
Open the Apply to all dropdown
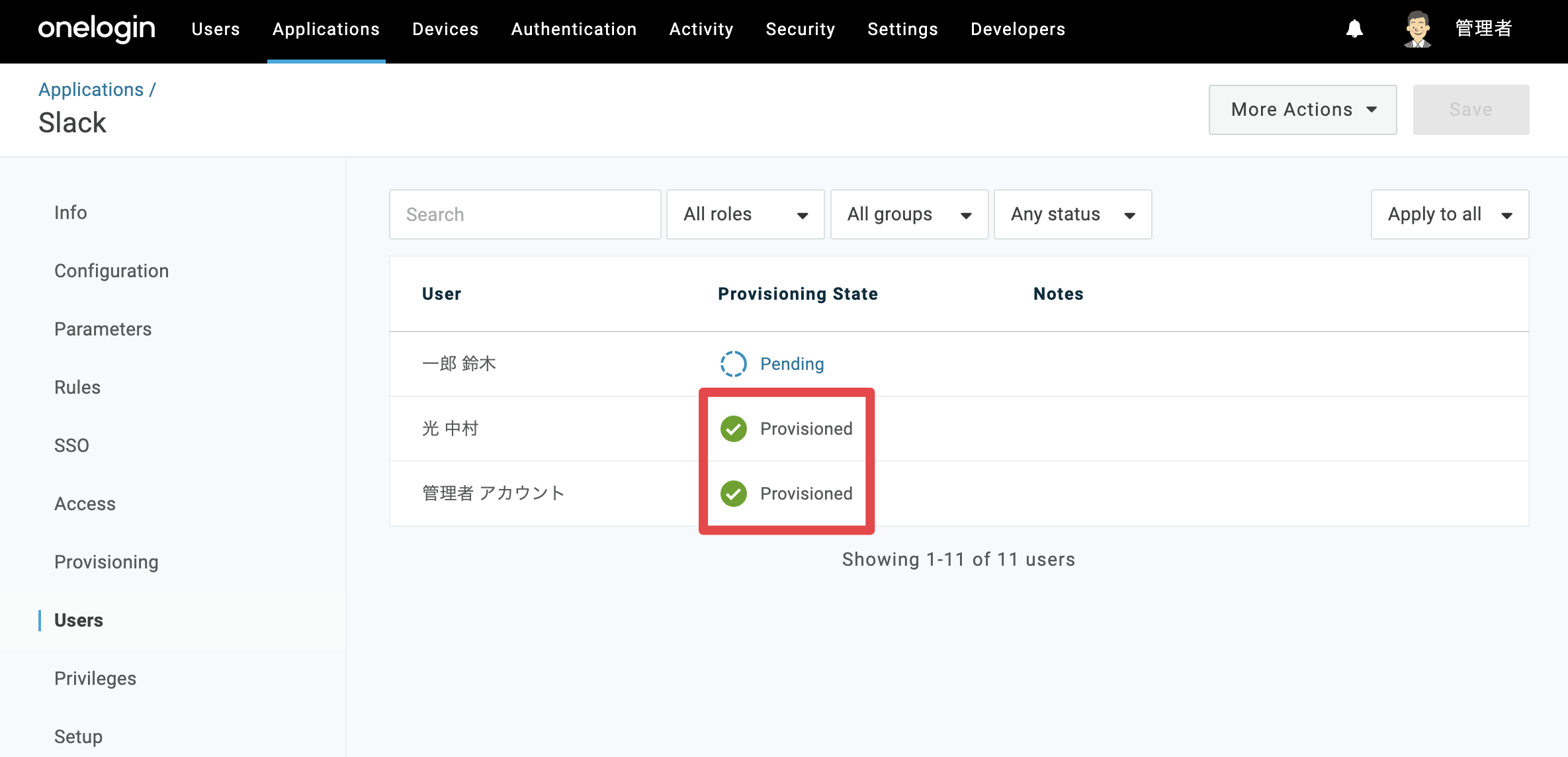[x=1450, y=214]
